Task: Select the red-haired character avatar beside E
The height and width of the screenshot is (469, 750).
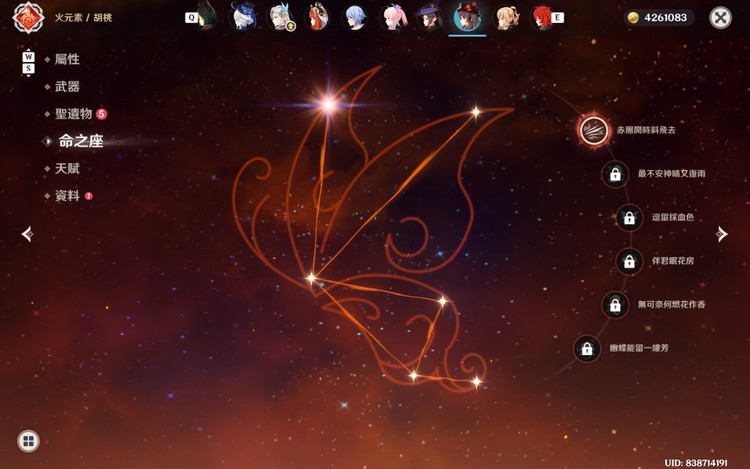Action: tap(542, 17)
